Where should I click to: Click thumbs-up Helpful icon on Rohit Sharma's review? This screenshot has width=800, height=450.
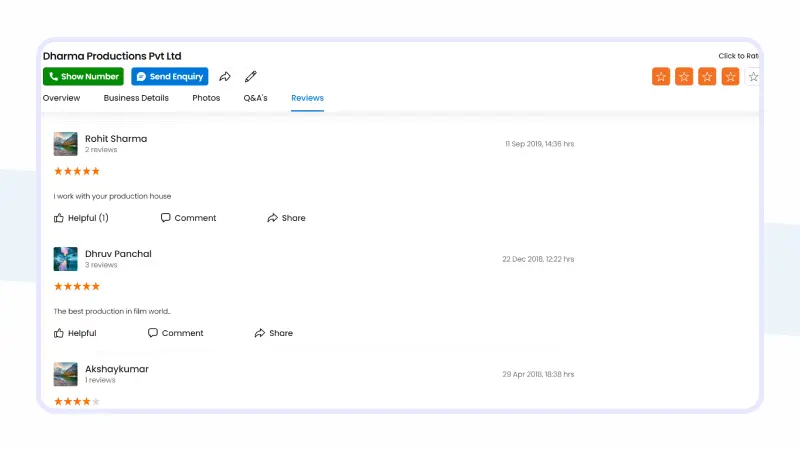[x=59, y=218]
